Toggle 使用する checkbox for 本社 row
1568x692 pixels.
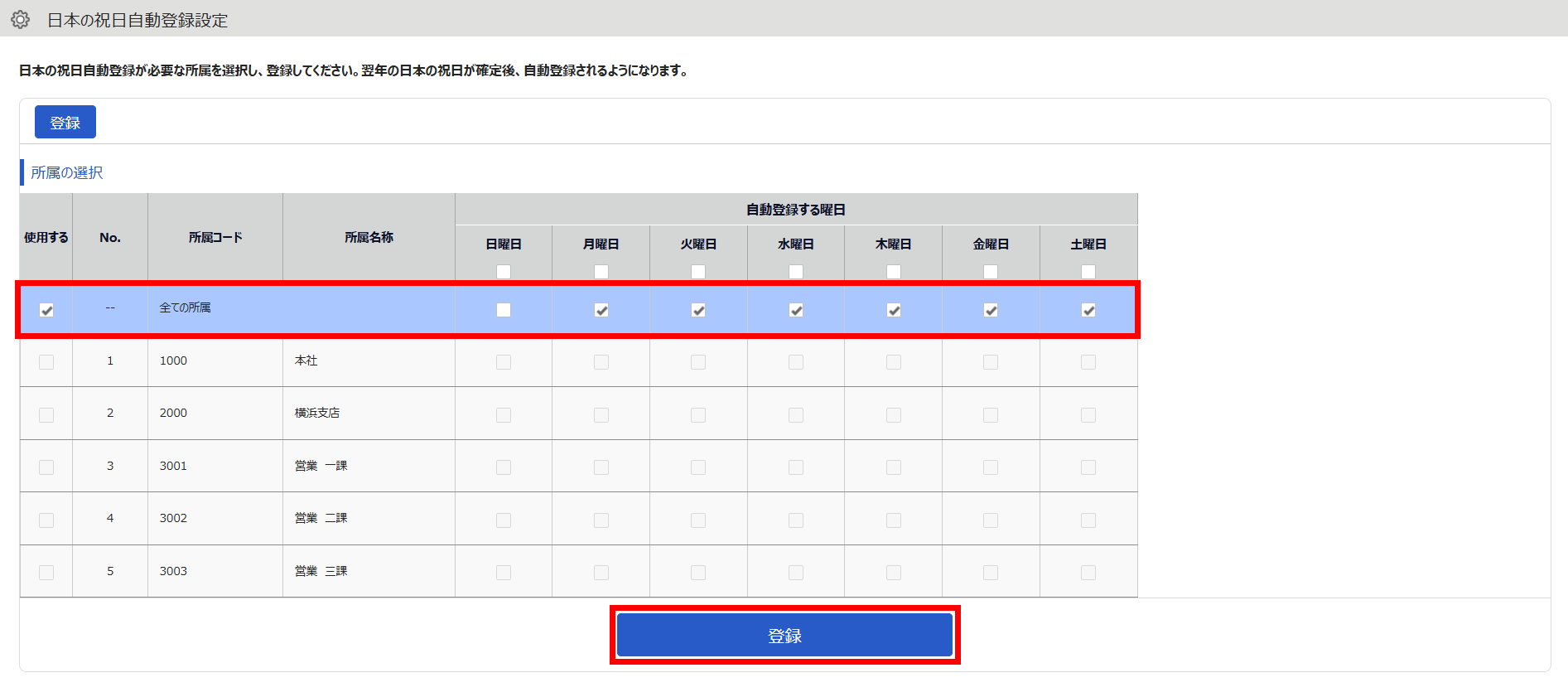pos(46,362)
